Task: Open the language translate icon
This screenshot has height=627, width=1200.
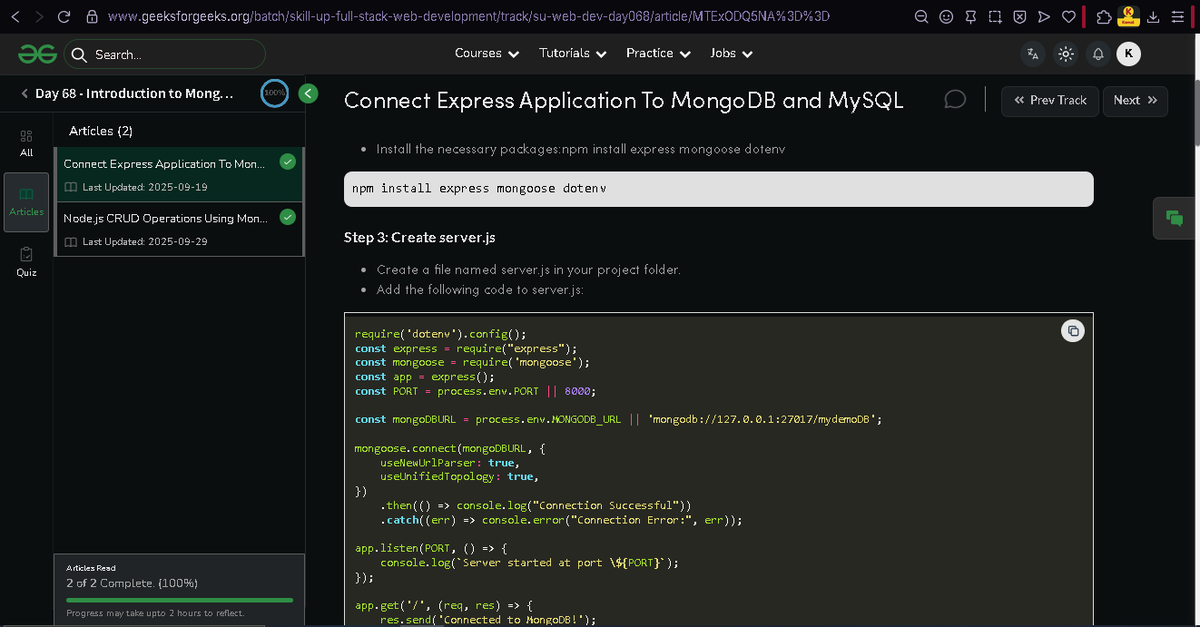Action: [x=1033, y=54]
